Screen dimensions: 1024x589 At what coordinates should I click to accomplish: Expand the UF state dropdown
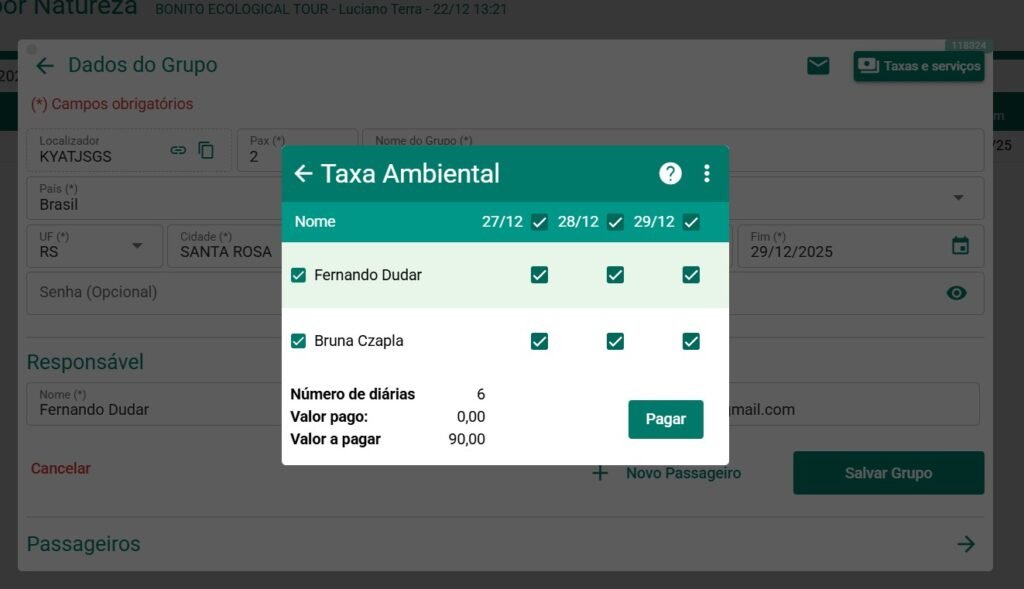tap(137, 246)
